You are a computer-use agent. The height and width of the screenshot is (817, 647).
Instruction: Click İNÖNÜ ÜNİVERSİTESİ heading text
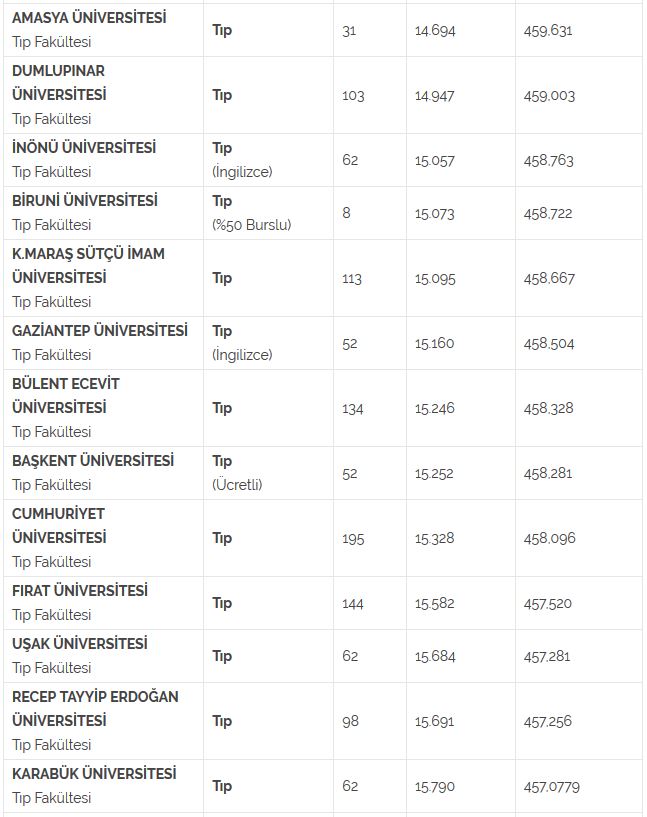coord(84,147)
